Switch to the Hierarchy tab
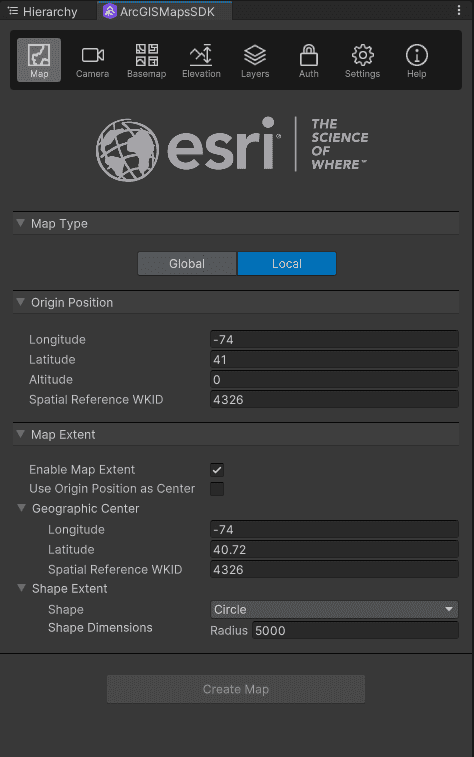Screen dimensions: 474x757 click(x=43, y=12)
